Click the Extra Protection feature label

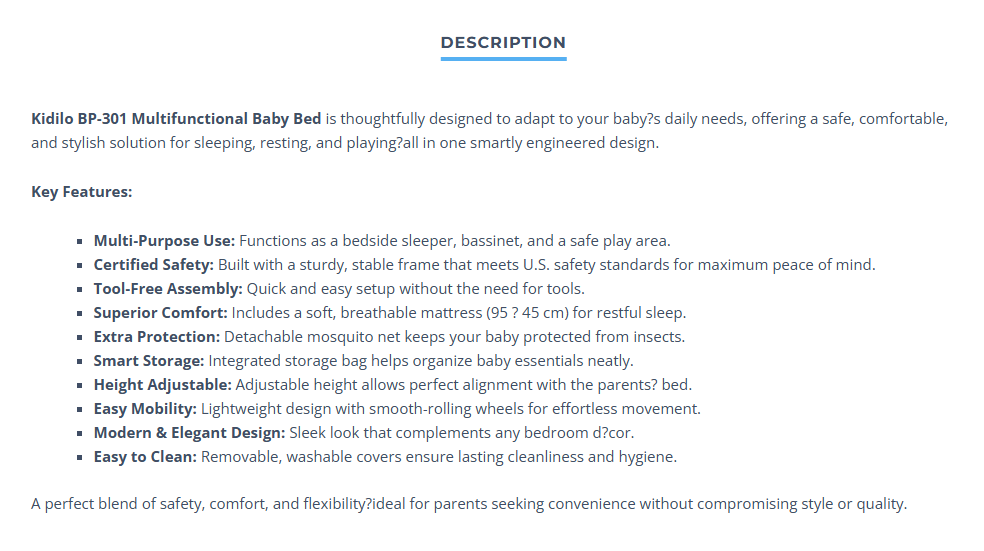tap(157, 337)
